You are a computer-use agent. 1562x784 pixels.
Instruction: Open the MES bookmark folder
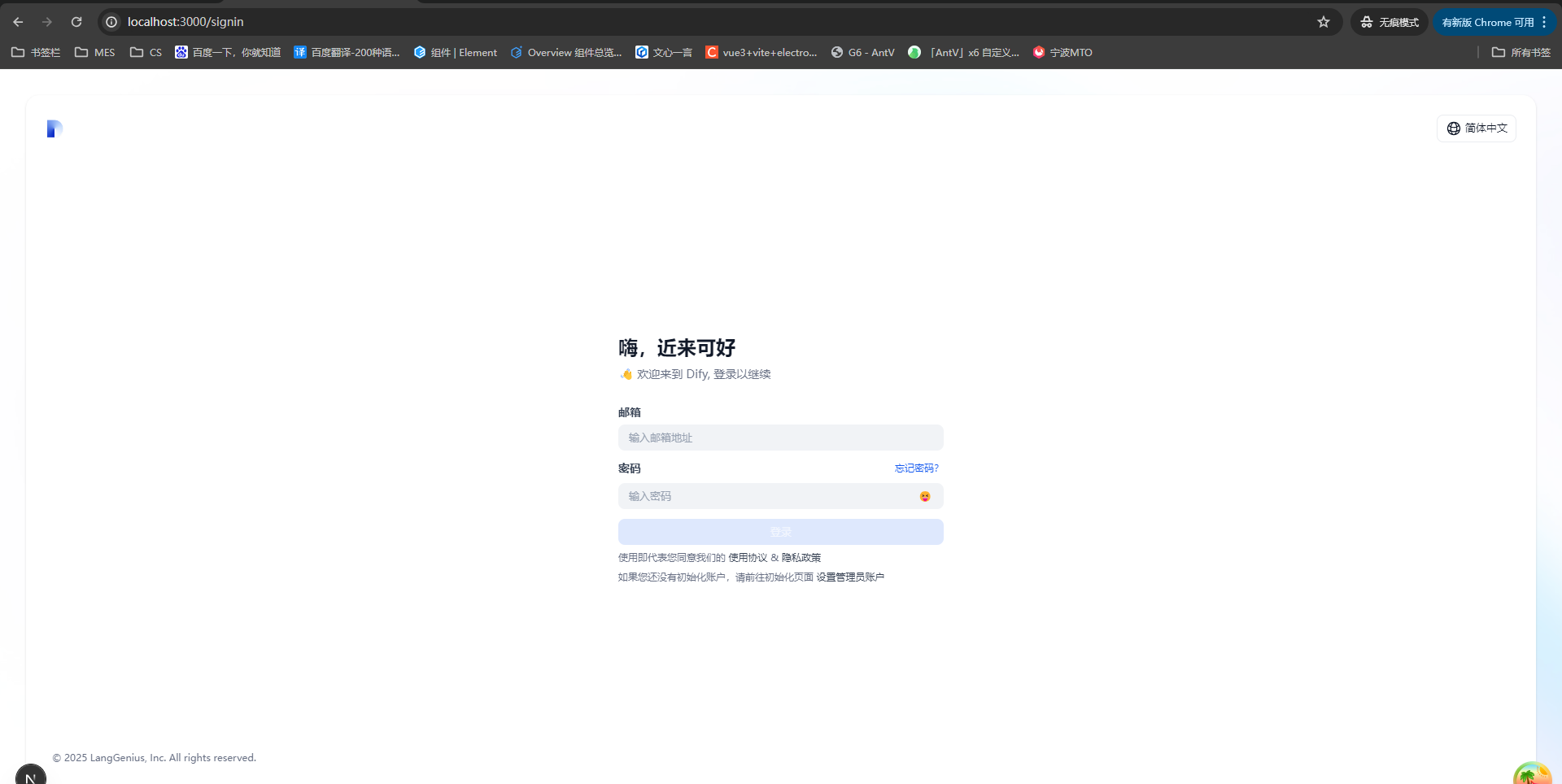[x=95, y=52]
